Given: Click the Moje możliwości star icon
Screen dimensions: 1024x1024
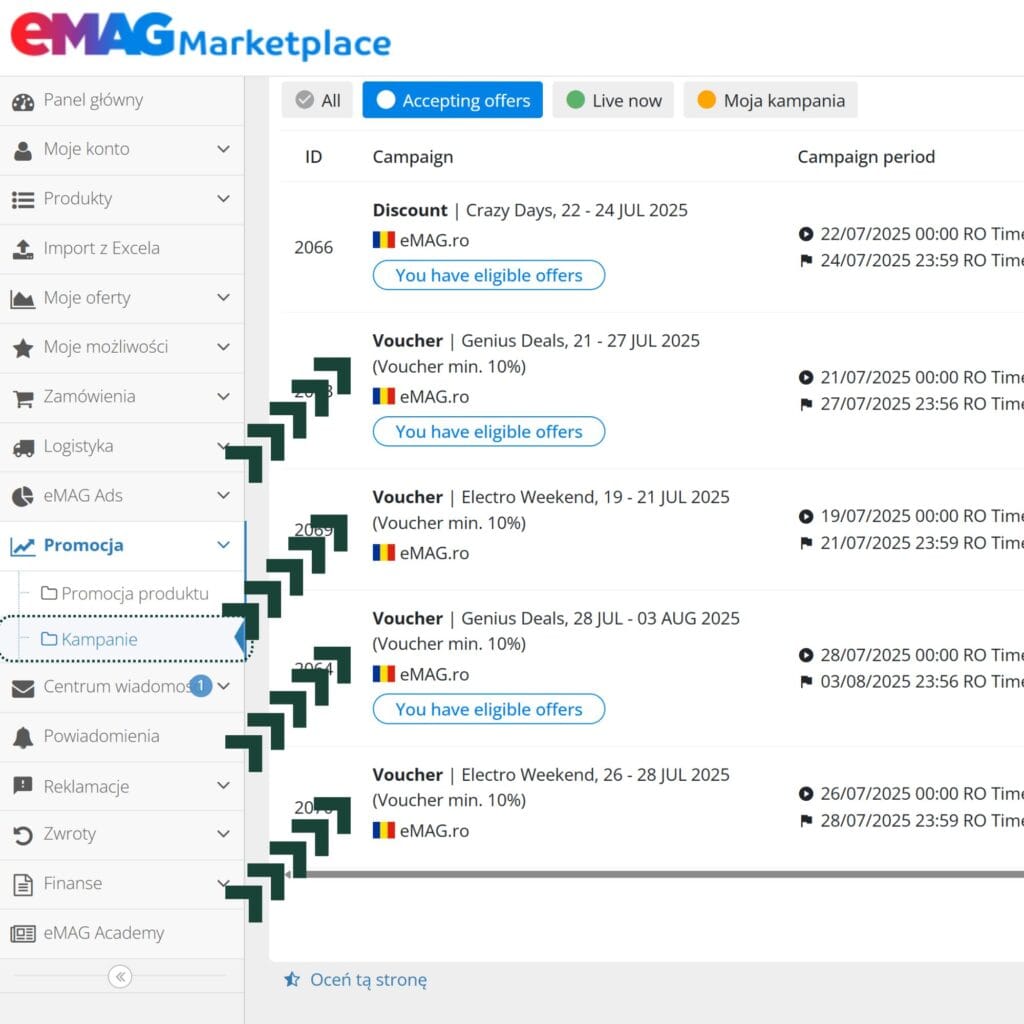Looking at the screenshot, I should coord(23,348).
